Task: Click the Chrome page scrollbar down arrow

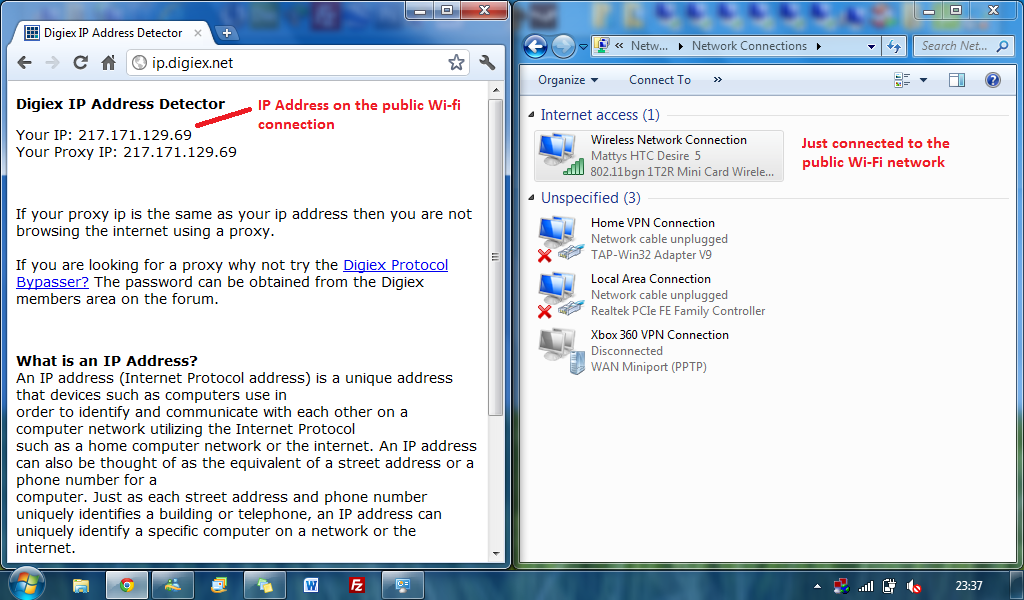Action: point(496,554)
